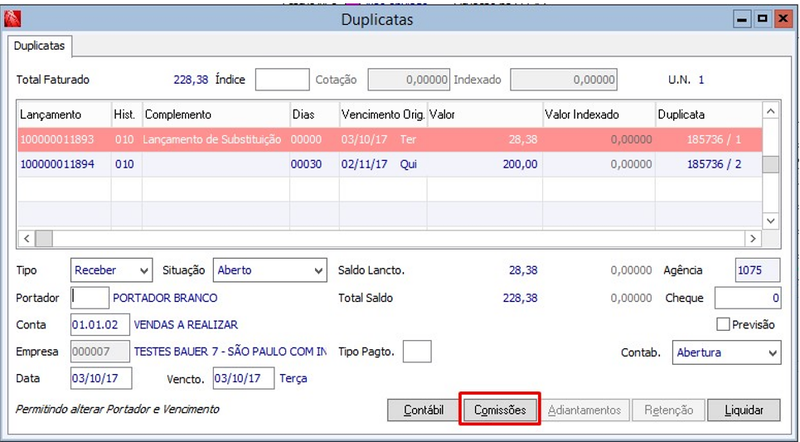Screen dimensions: 800x442
Task: Click the Complemento column header
Action: point(216,114)
